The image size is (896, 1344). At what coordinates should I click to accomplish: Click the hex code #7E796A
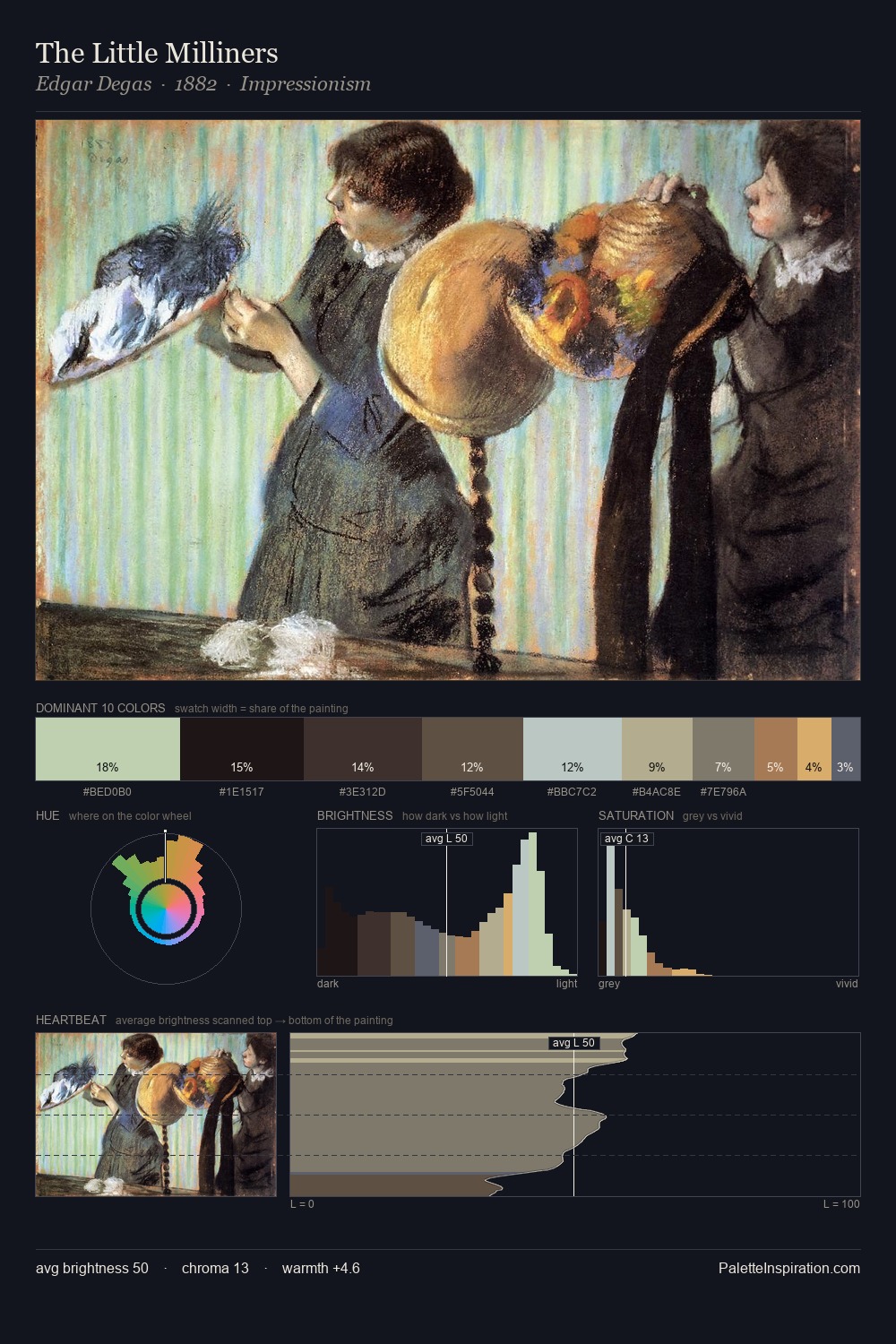[x=723, y=792]
